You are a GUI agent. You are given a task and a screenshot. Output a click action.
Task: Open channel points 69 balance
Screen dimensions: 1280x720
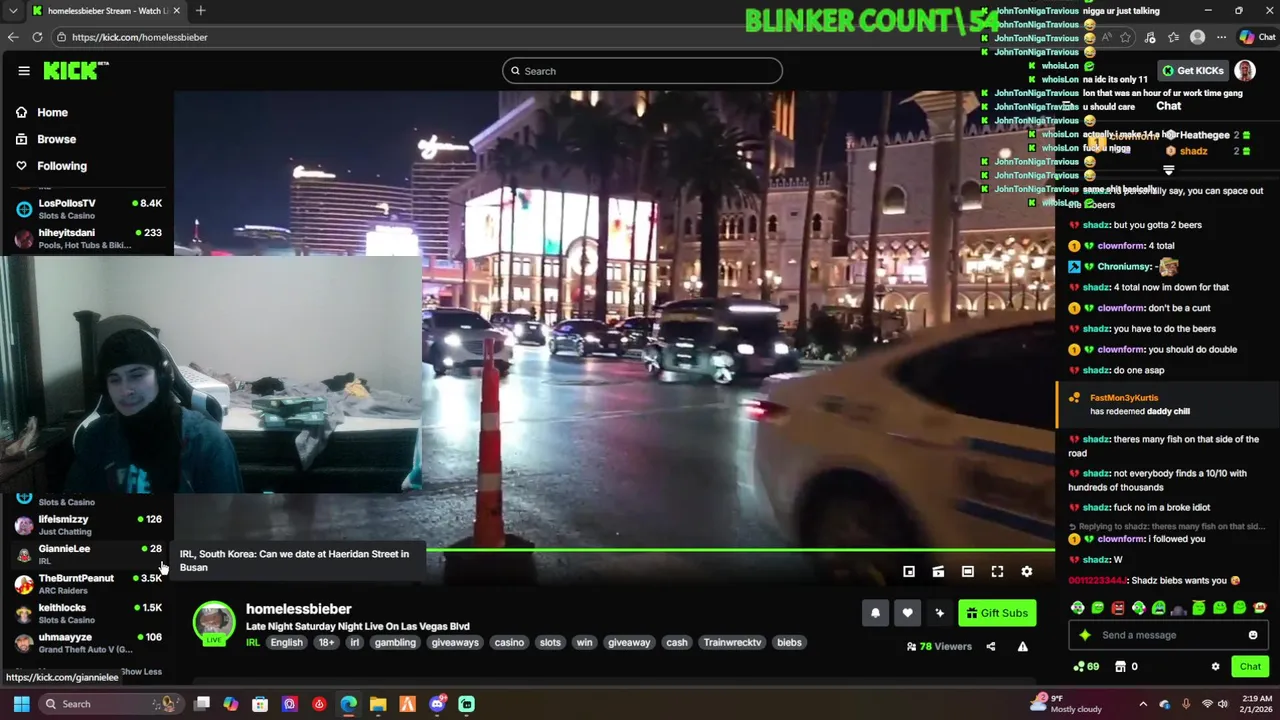click(1086, 667)
